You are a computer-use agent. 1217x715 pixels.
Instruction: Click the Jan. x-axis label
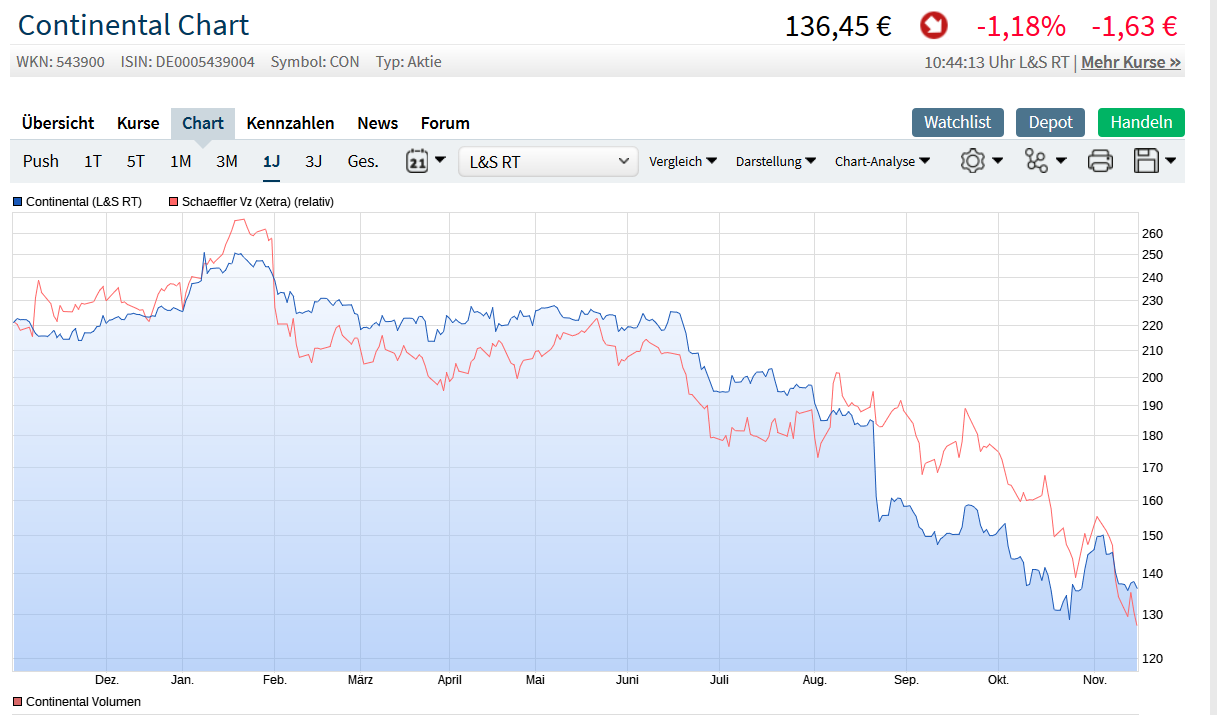[182, 680]
